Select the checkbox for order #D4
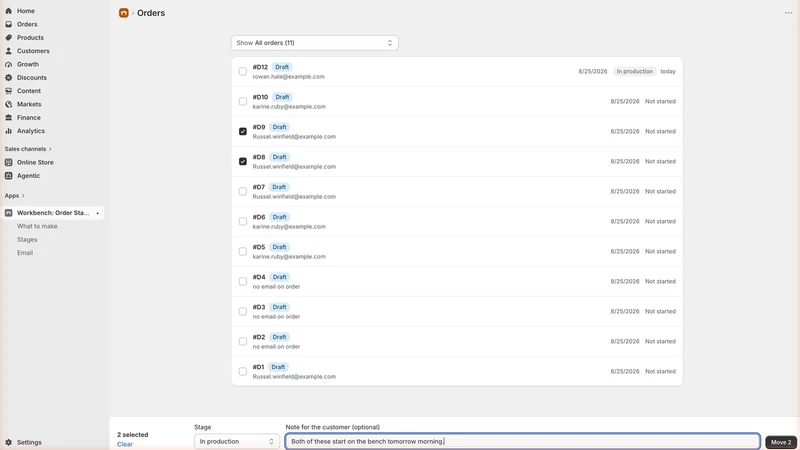Image resolution: width=800 pixels, height=450 pixels. [243, 281]
